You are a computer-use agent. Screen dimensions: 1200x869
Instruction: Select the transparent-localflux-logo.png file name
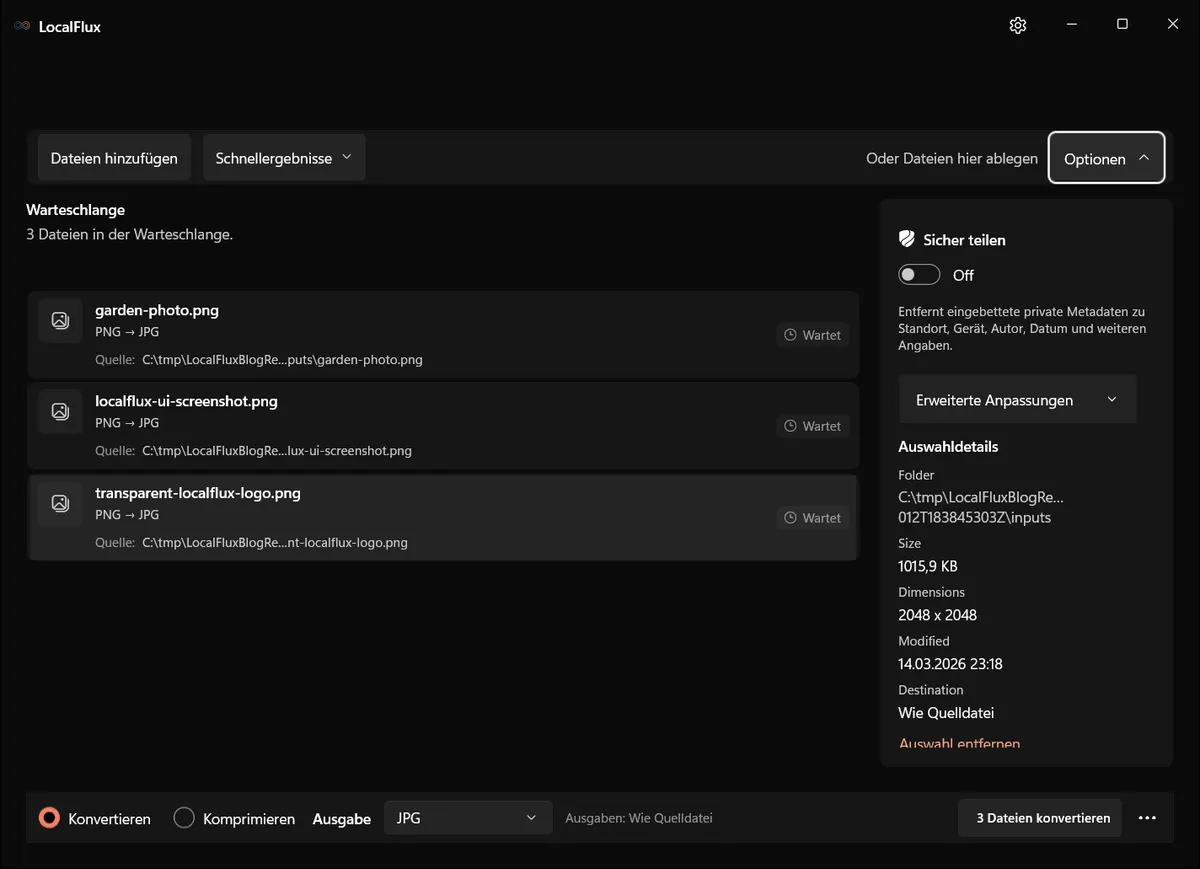(198, 493)
